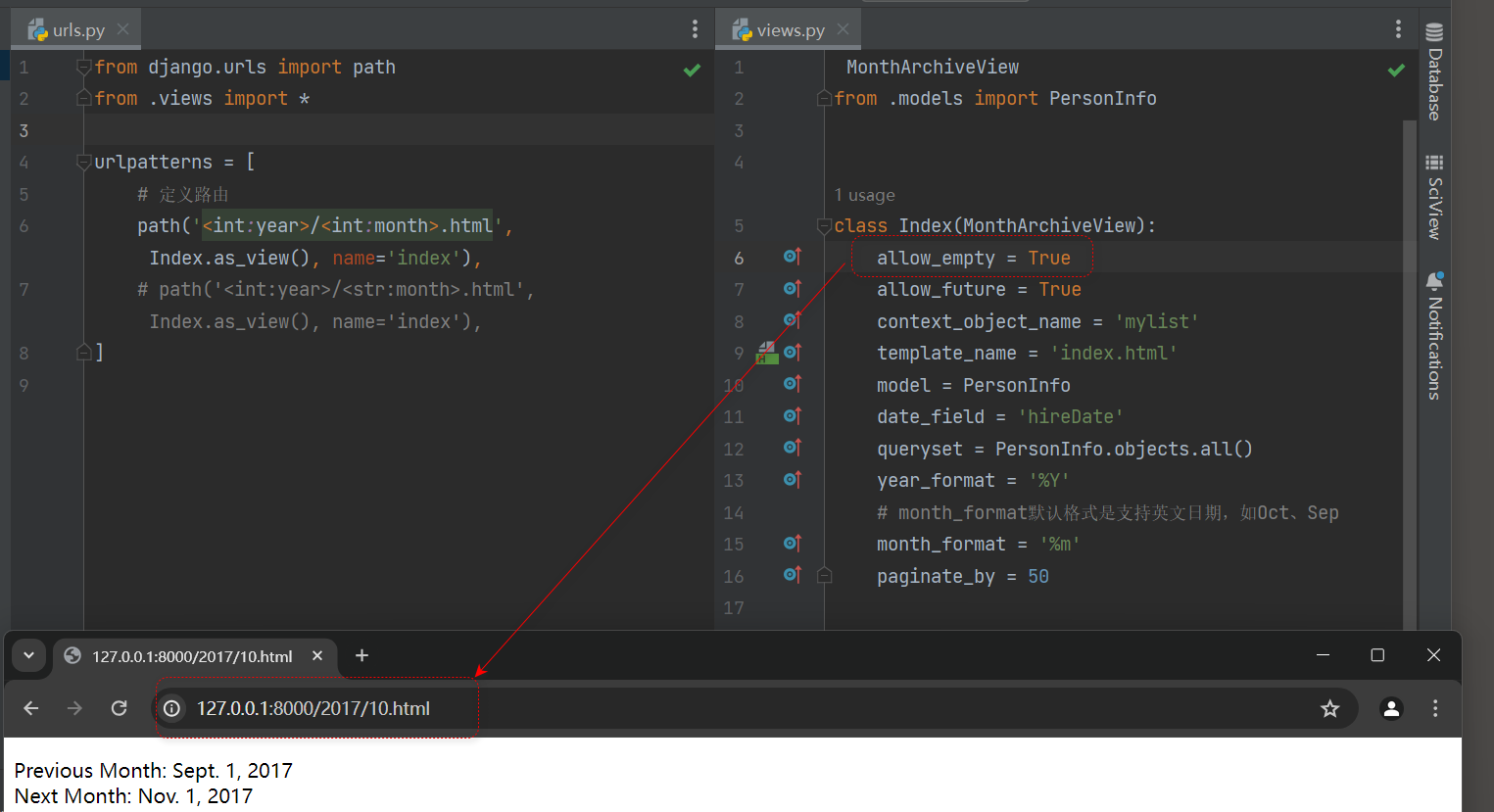1494x812 pixels.
Task: Click the PersonInfo import name
Action: 1103,99
